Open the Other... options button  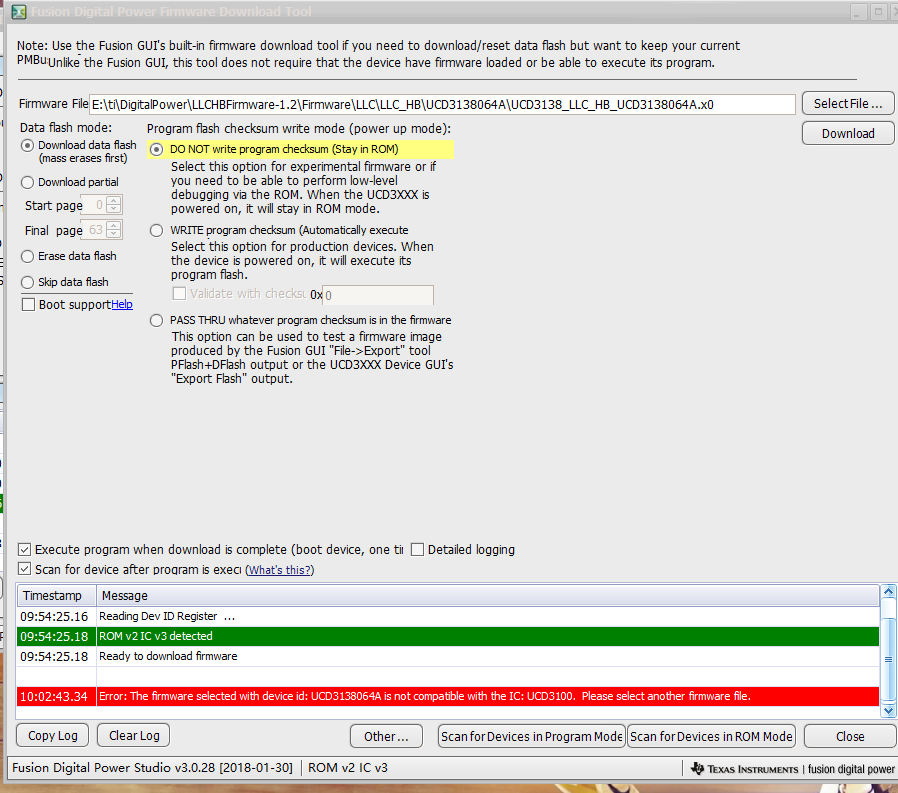click(387, 736)
